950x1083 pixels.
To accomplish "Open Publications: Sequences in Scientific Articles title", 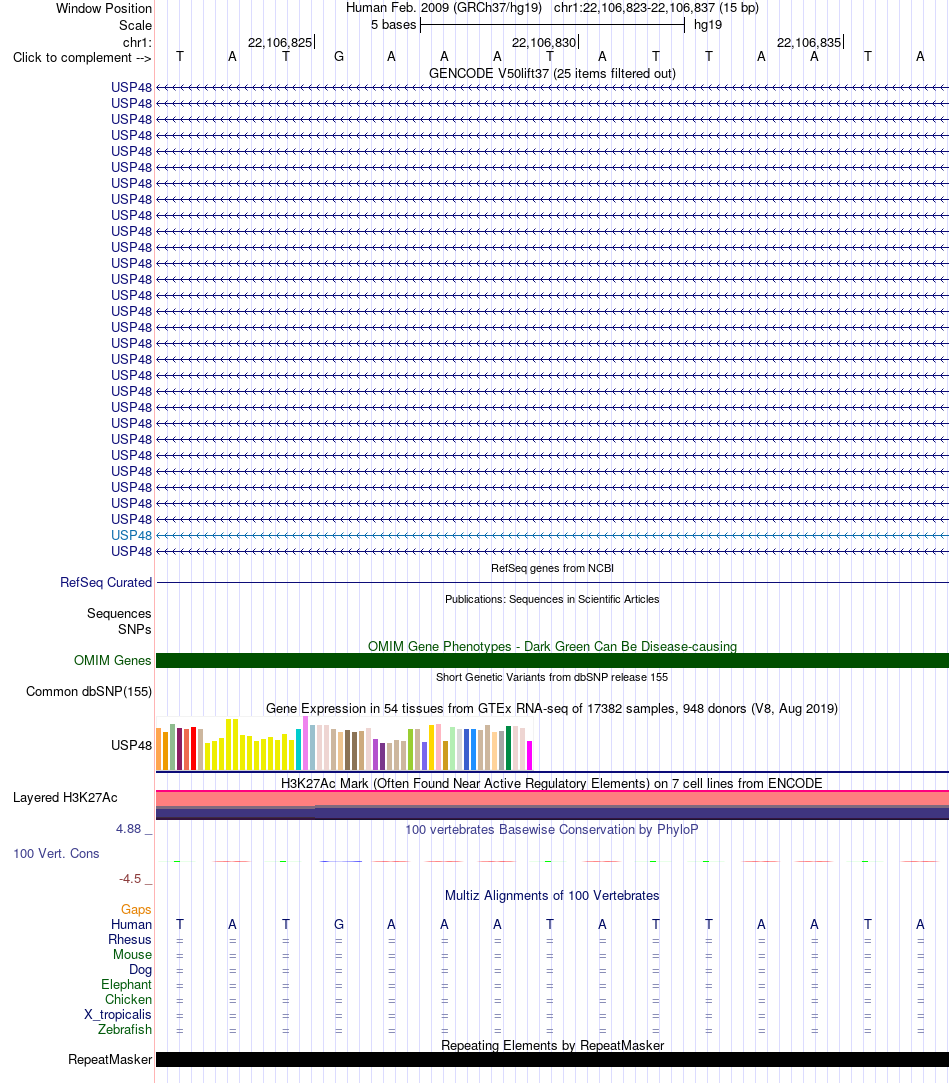I will point(552,600).
